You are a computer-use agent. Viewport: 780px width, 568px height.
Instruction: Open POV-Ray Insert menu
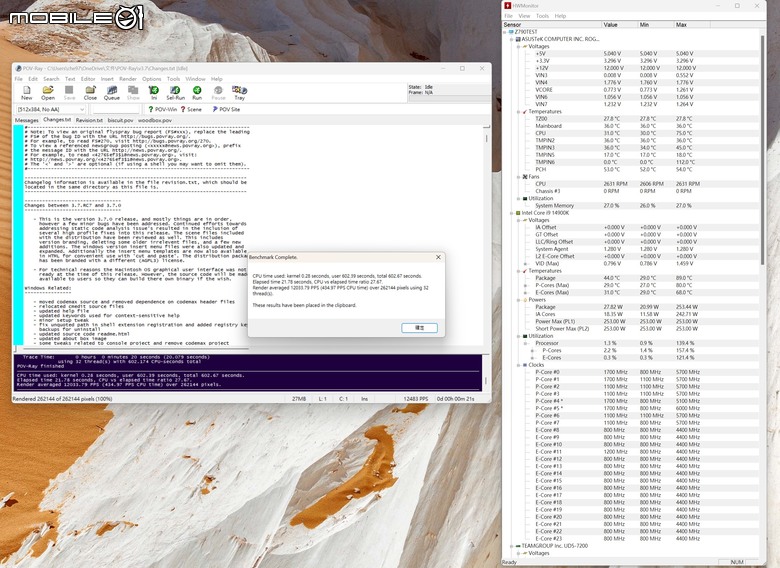click(x=107, y=79)
